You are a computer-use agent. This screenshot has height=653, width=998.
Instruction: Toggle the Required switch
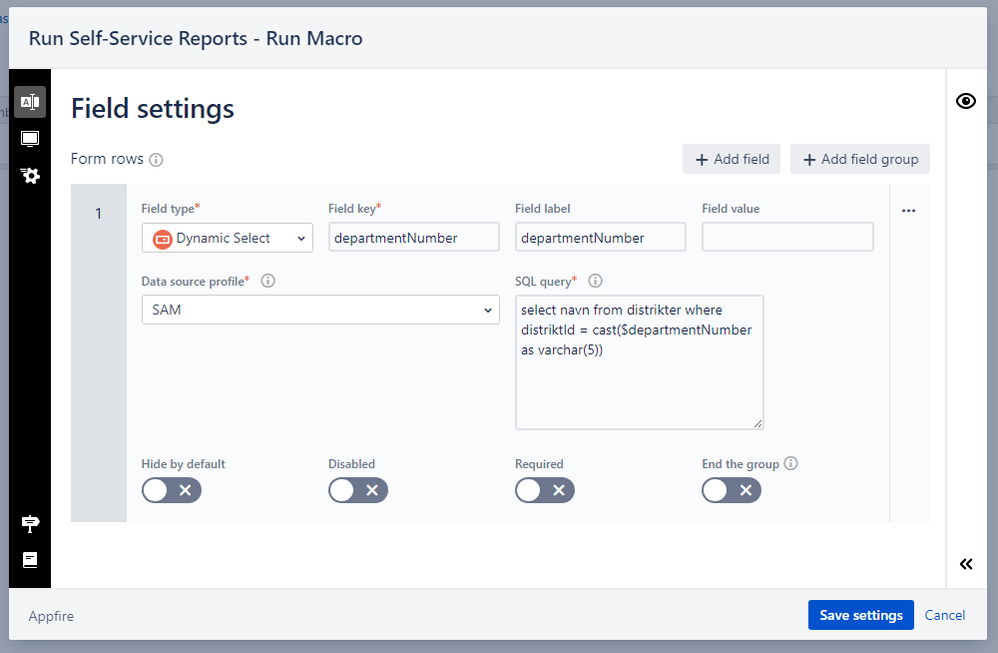545,490
